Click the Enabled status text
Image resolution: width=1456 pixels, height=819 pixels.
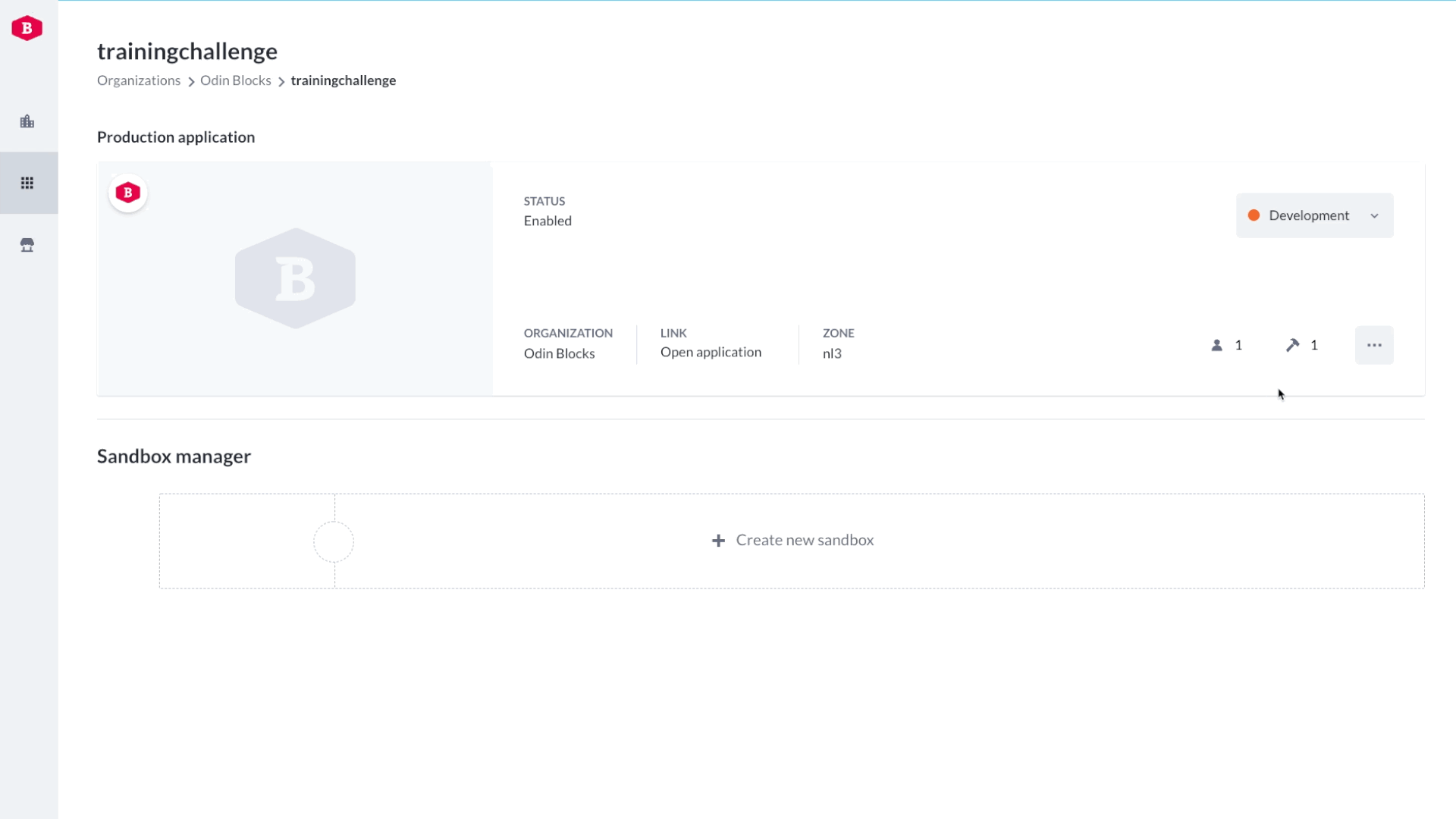[x=548, y=221]
